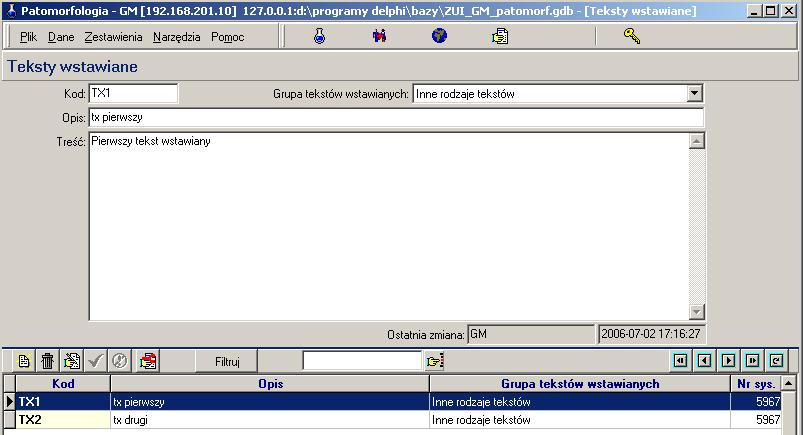Viewport: 803px width, 435px height.
Task: Click the pointing hand search icon
Action: [434, 361]
